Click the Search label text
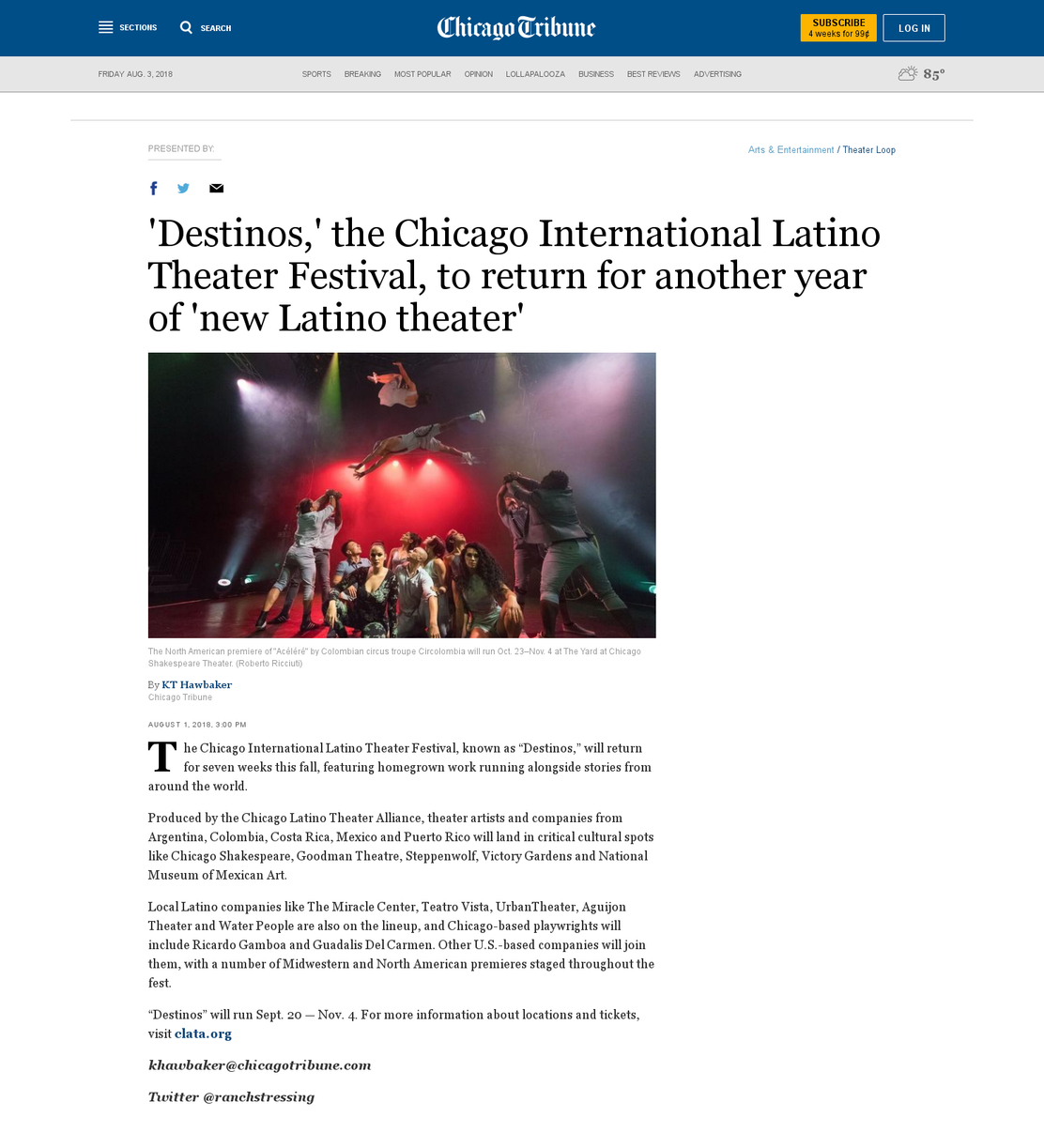 tap(216, 28)
